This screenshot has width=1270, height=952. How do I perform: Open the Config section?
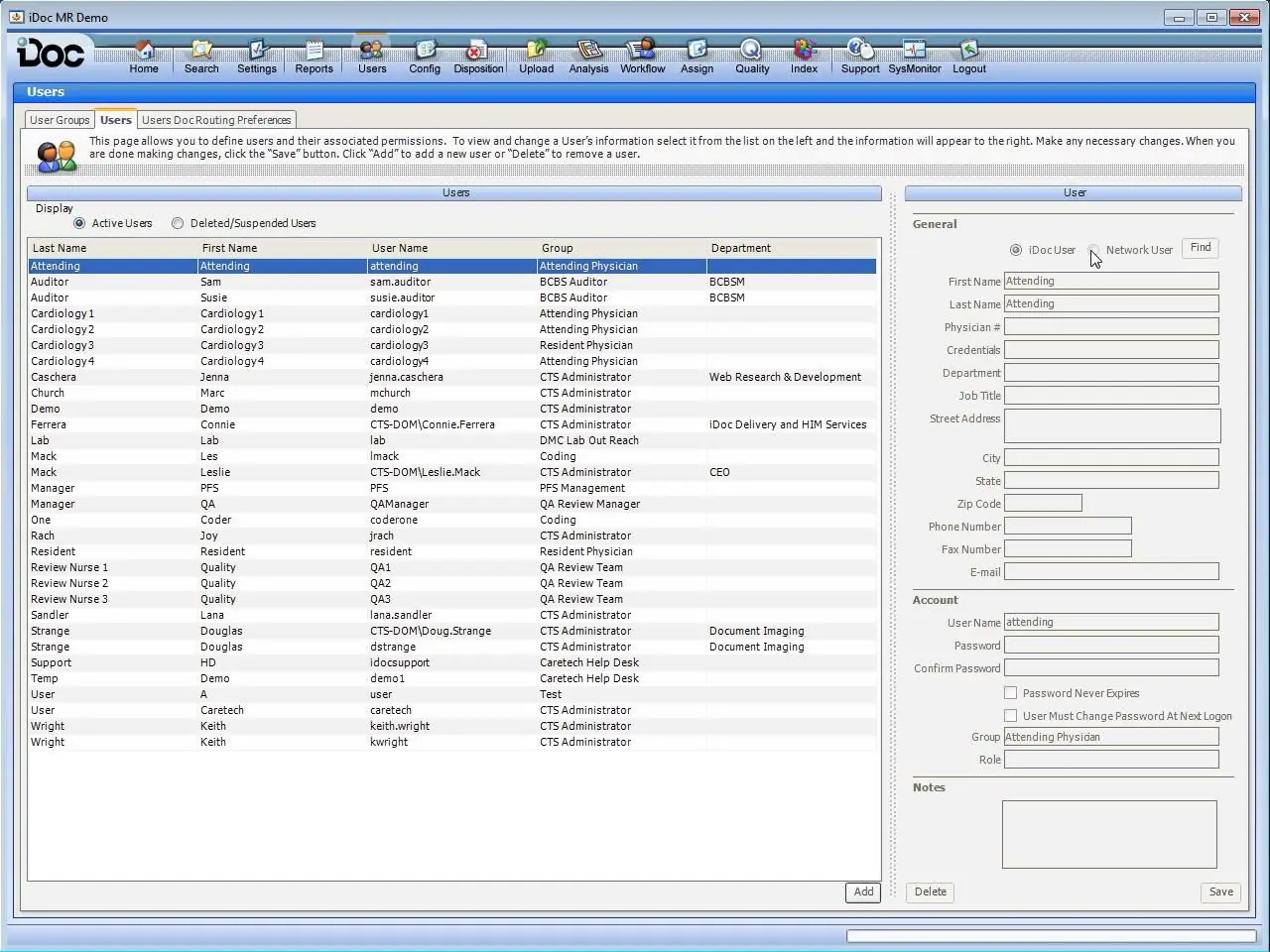point(425,55)
